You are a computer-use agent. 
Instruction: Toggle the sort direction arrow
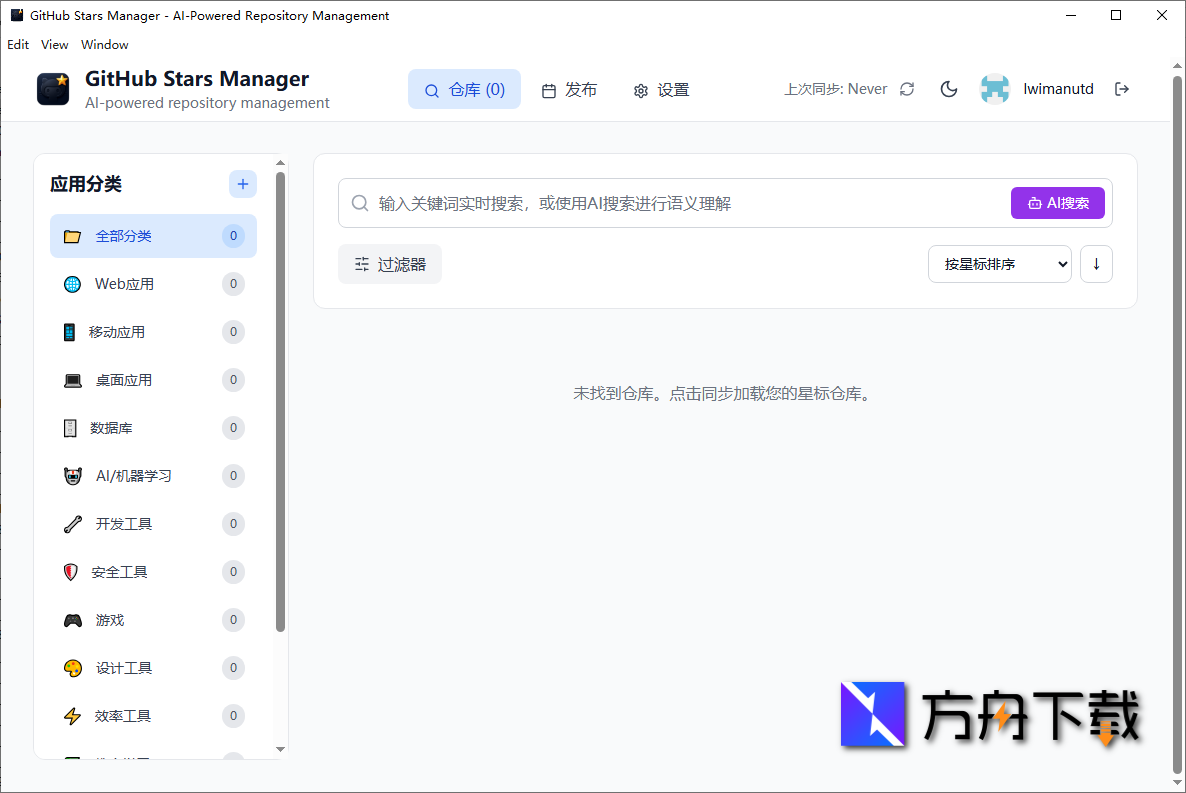(1096, 263)
